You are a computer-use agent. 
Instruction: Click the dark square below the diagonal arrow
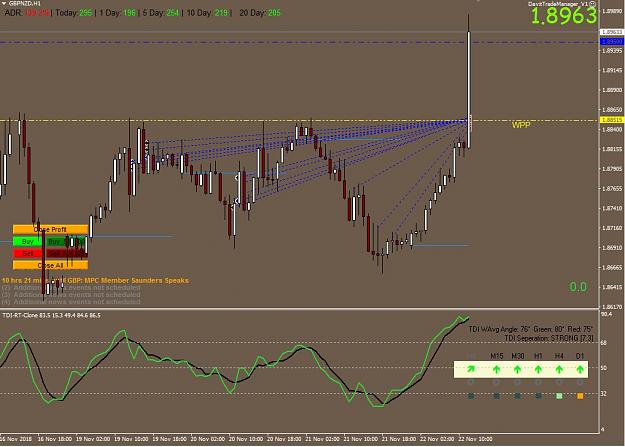click(x=471, y=396)
